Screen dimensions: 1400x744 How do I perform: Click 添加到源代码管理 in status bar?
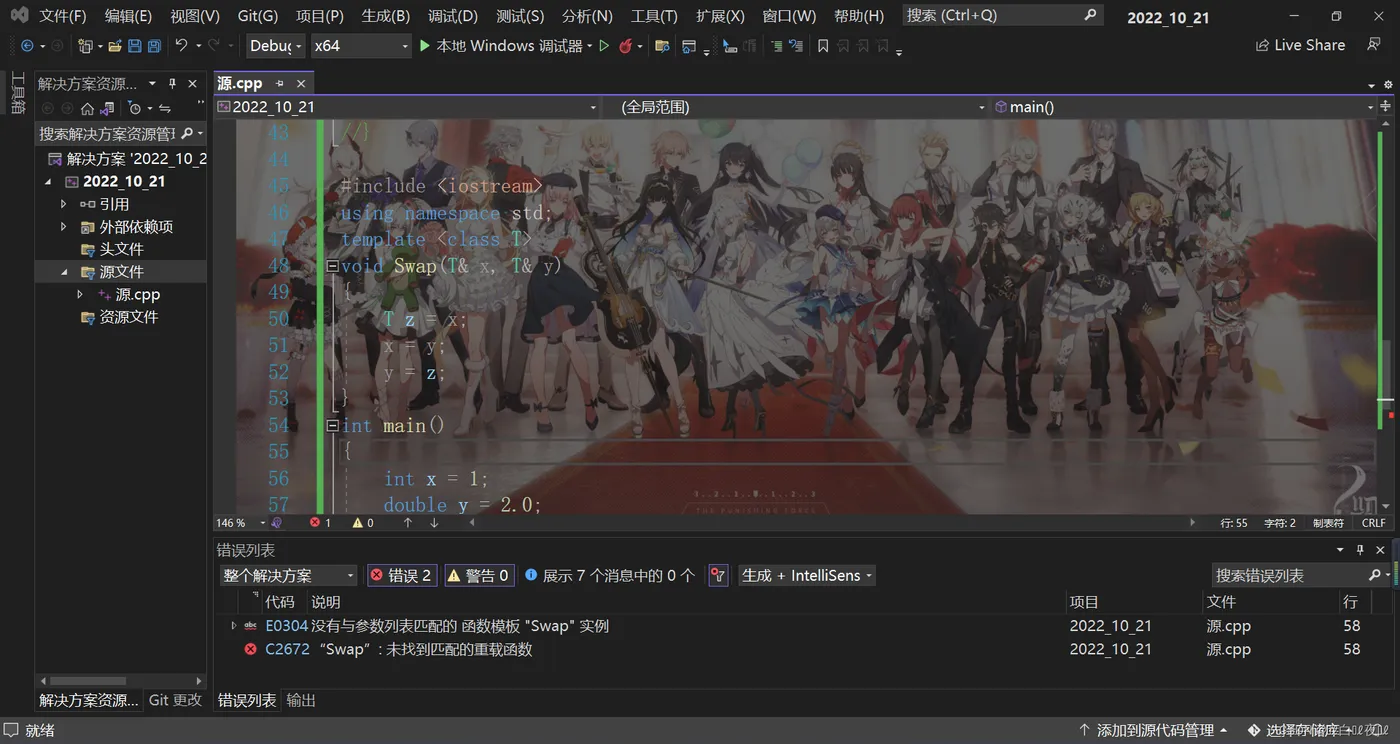pos(1155,731)
